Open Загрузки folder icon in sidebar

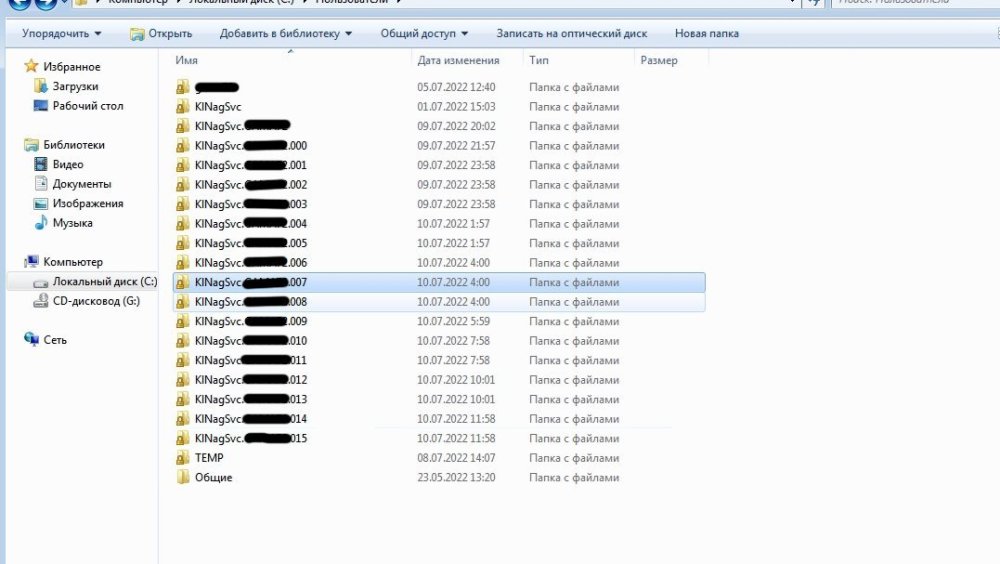(41, 85)
